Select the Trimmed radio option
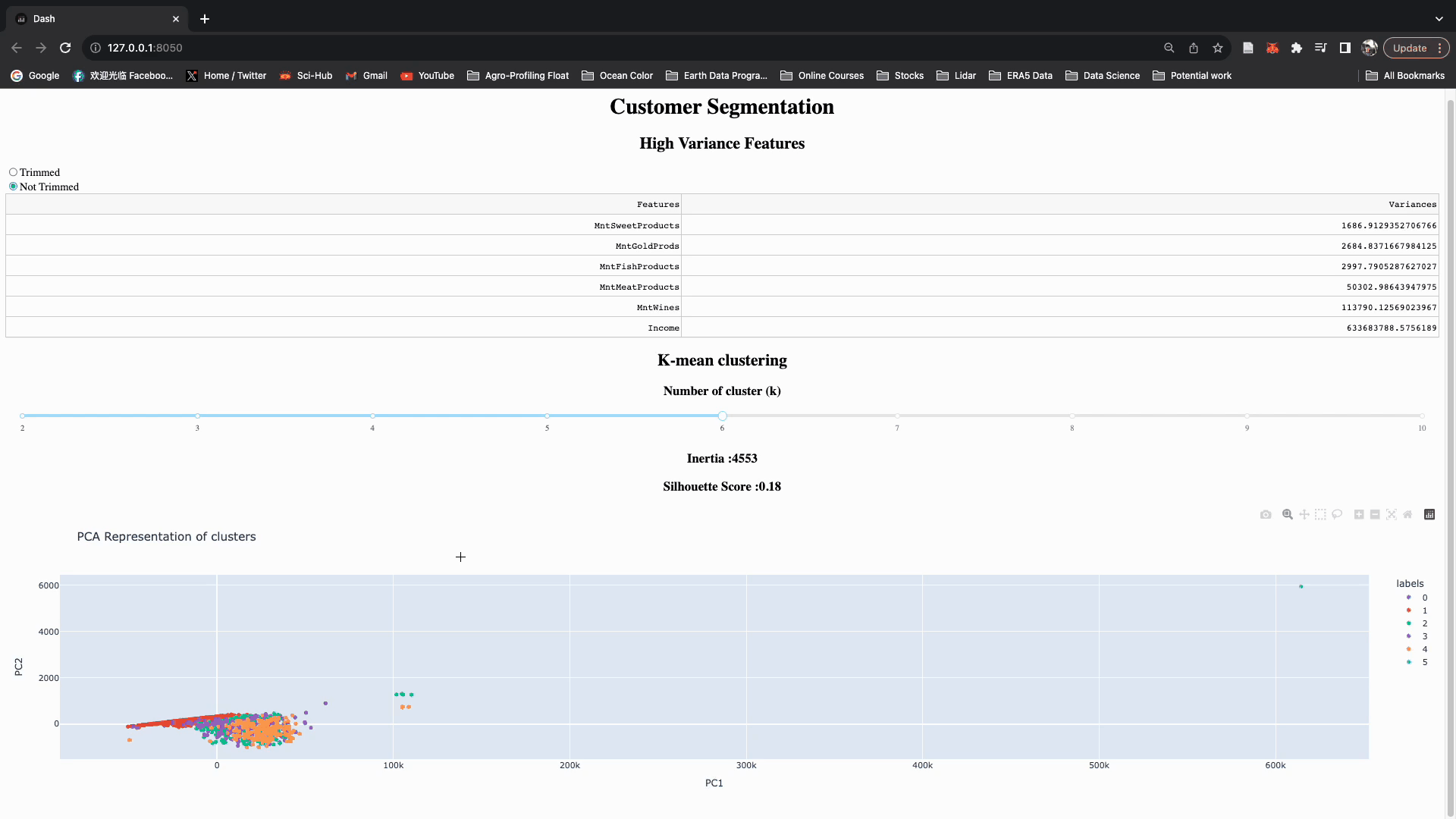Image resolution: width=1456 pixels, height=819 pixels. click(13, 172)
